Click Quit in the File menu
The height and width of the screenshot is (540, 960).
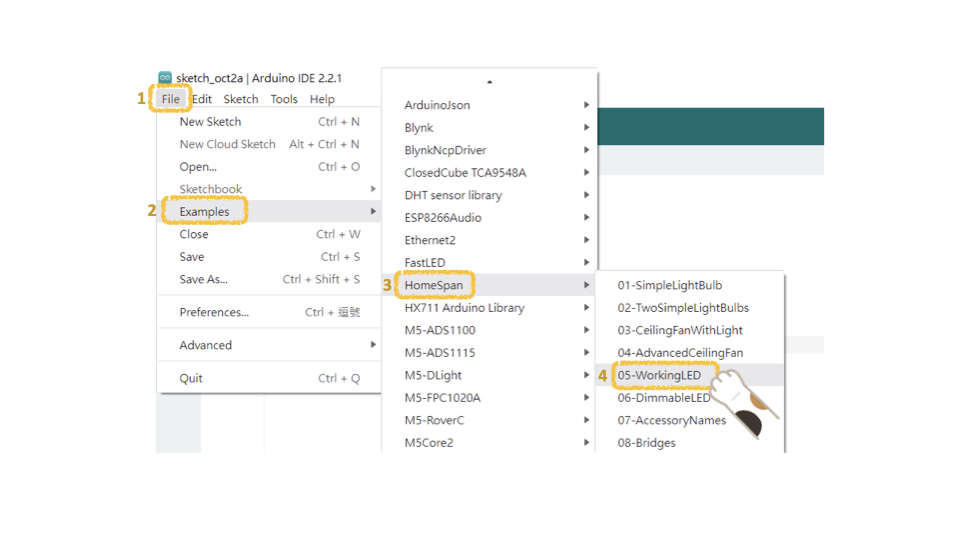191,378
